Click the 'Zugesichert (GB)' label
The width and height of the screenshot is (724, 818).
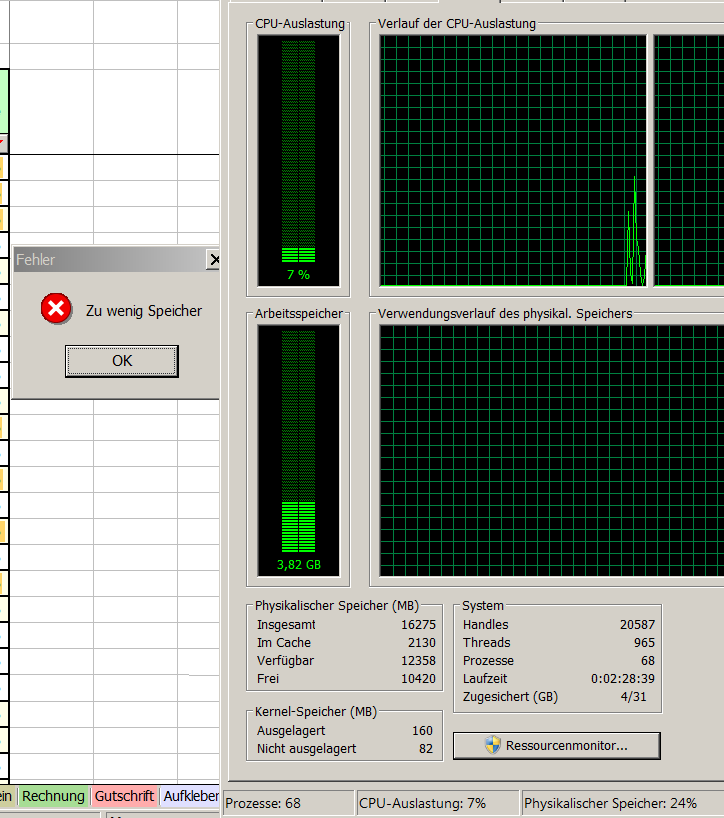coord(510,696)
